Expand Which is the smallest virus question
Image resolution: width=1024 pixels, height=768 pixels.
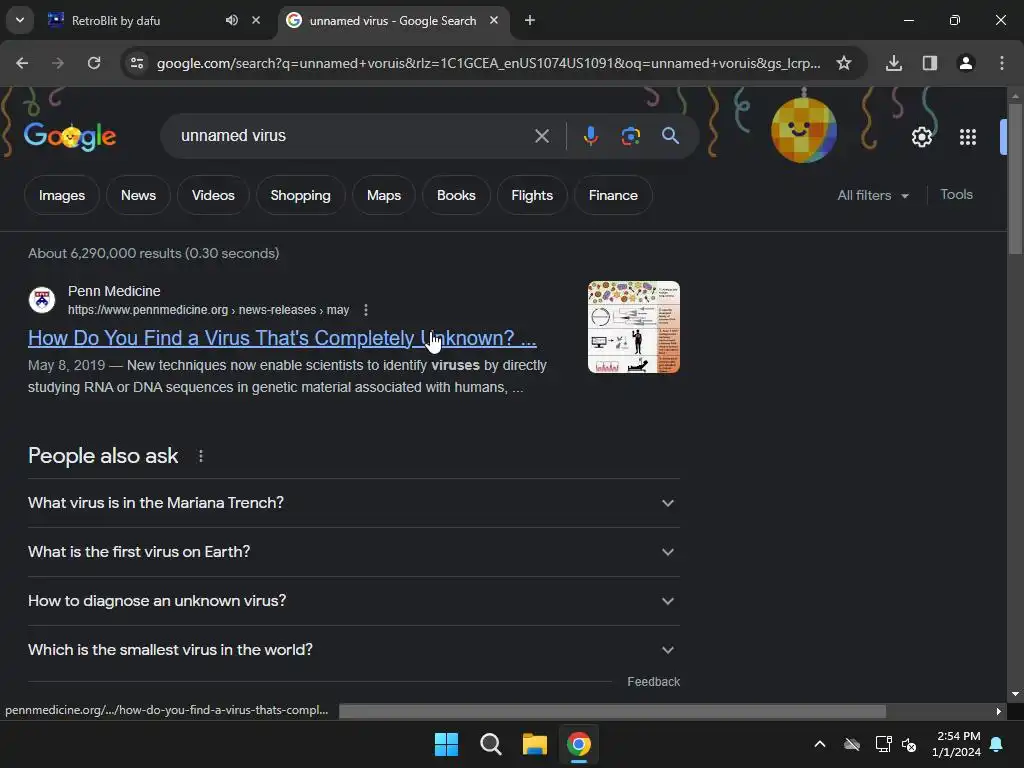354,650
